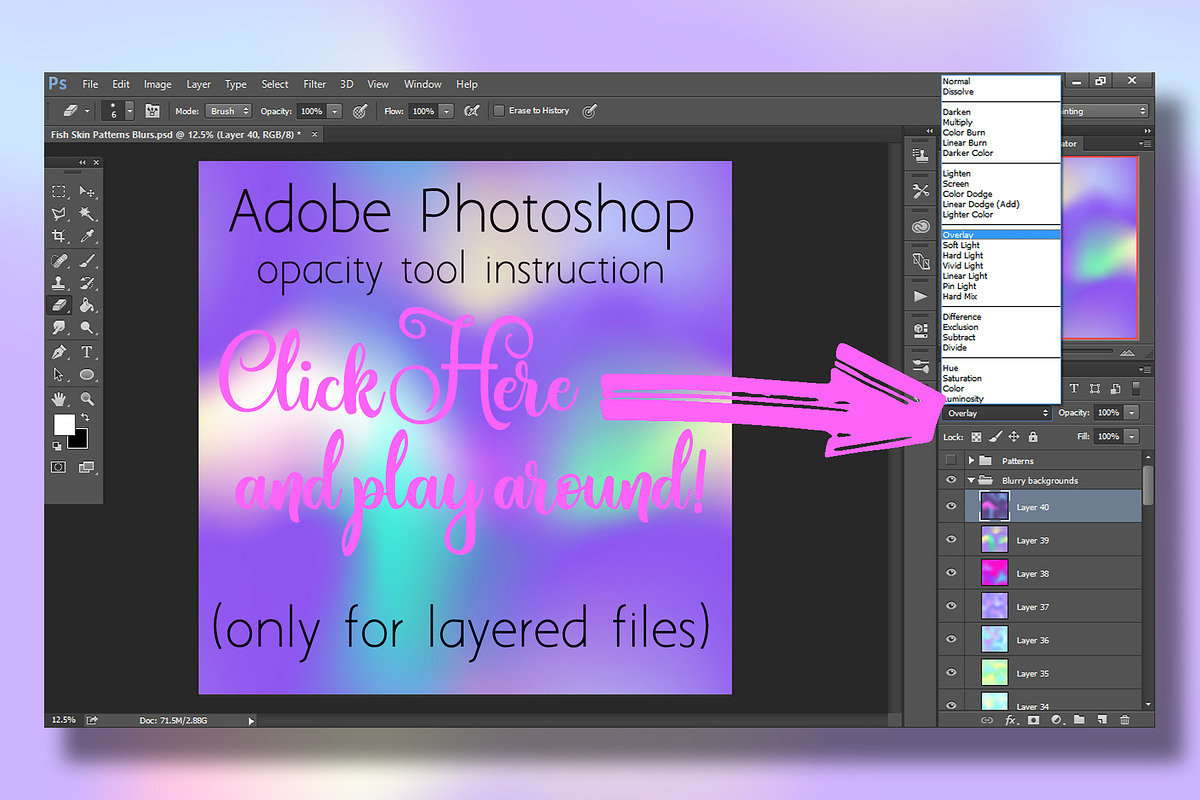Open the eraser Mode dropdown

[229, 111]
